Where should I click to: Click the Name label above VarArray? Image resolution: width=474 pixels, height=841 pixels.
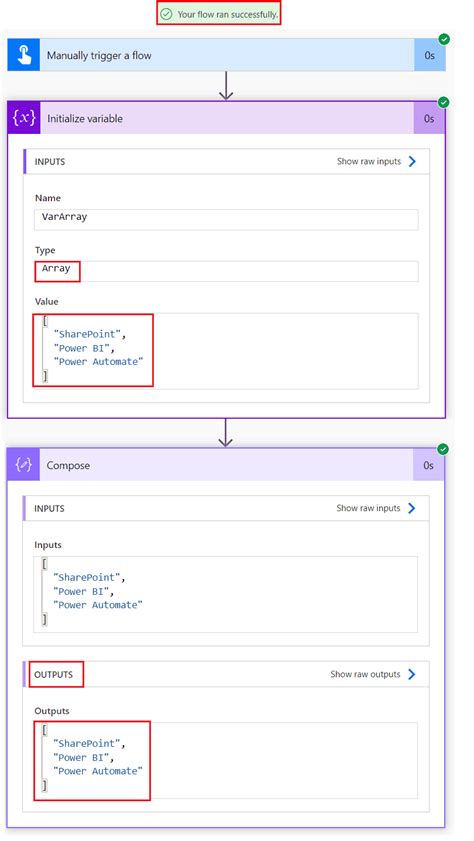point(48,198)
